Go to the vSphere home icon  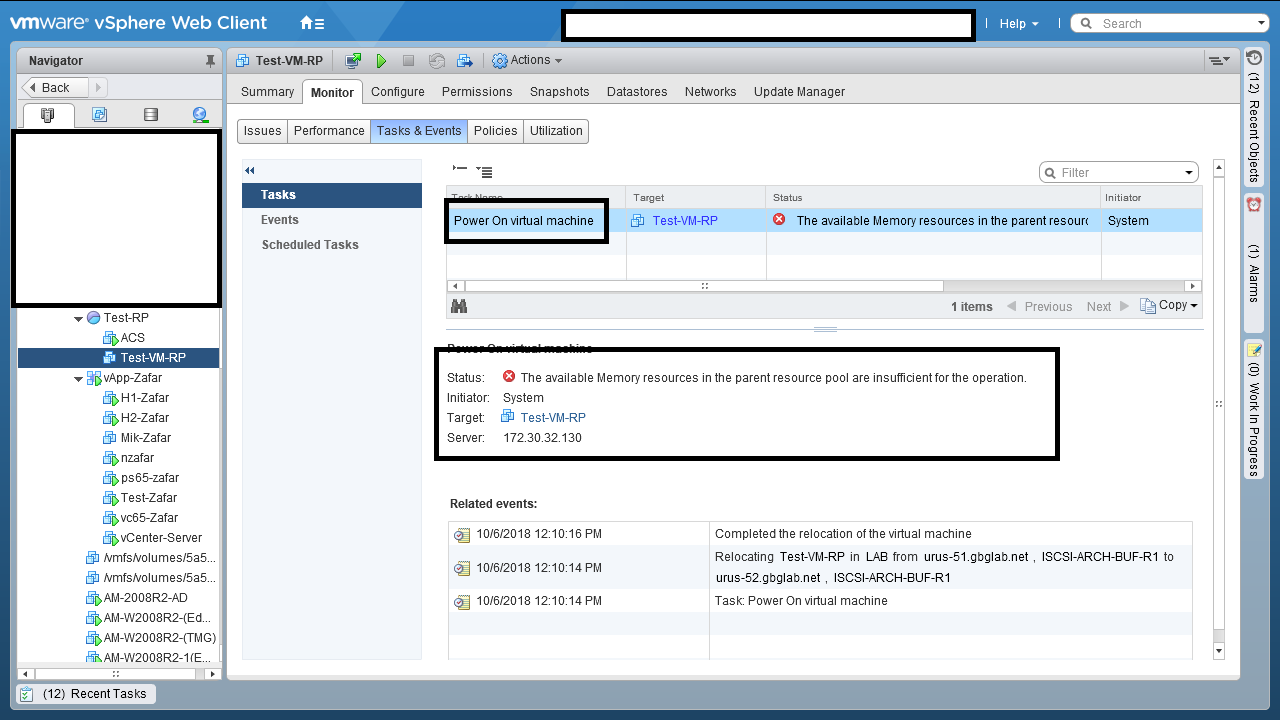point(312,23)
